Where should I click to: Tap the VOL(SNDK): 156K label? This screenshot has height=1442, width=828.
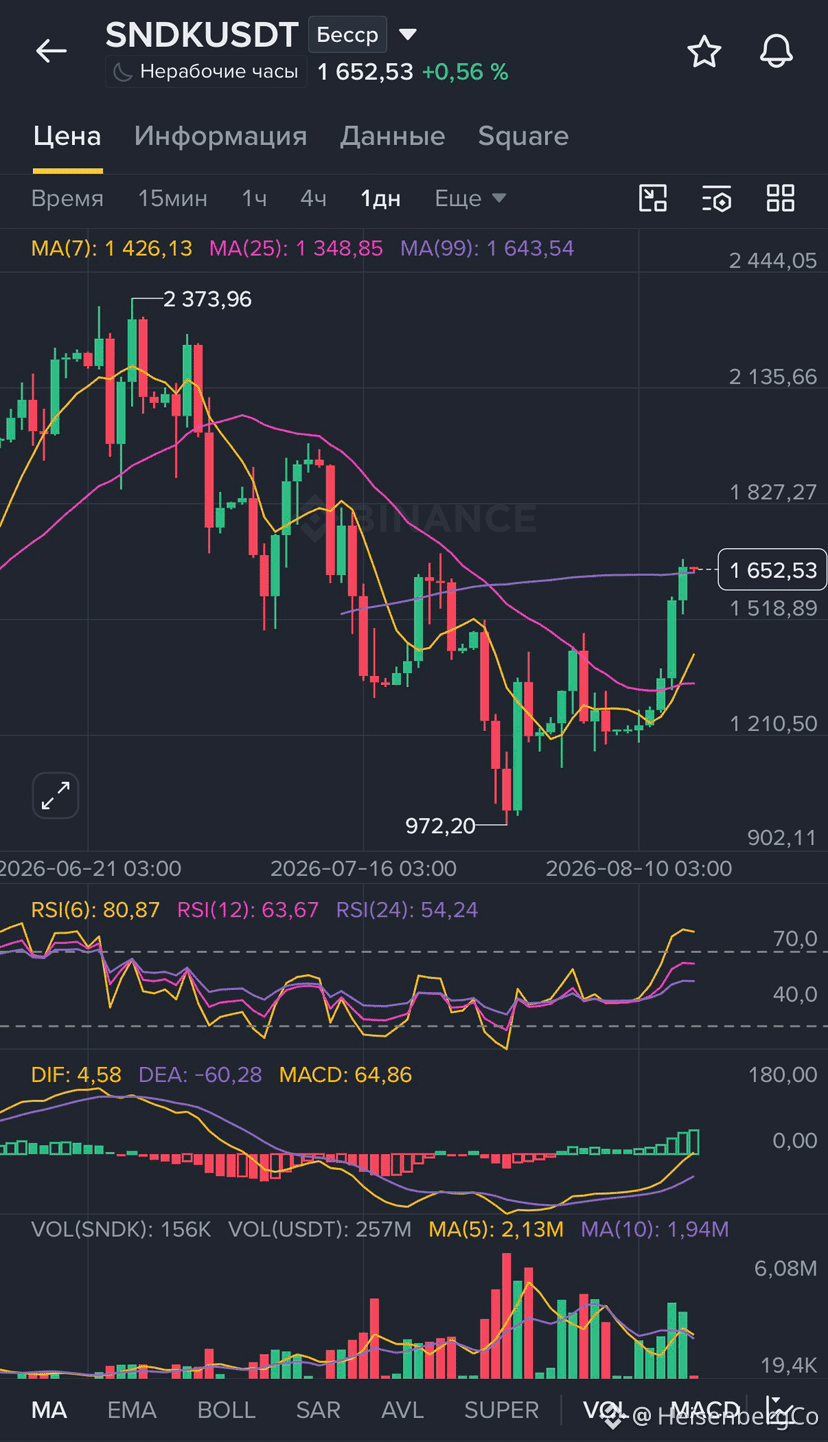[x=121, y=1228]
